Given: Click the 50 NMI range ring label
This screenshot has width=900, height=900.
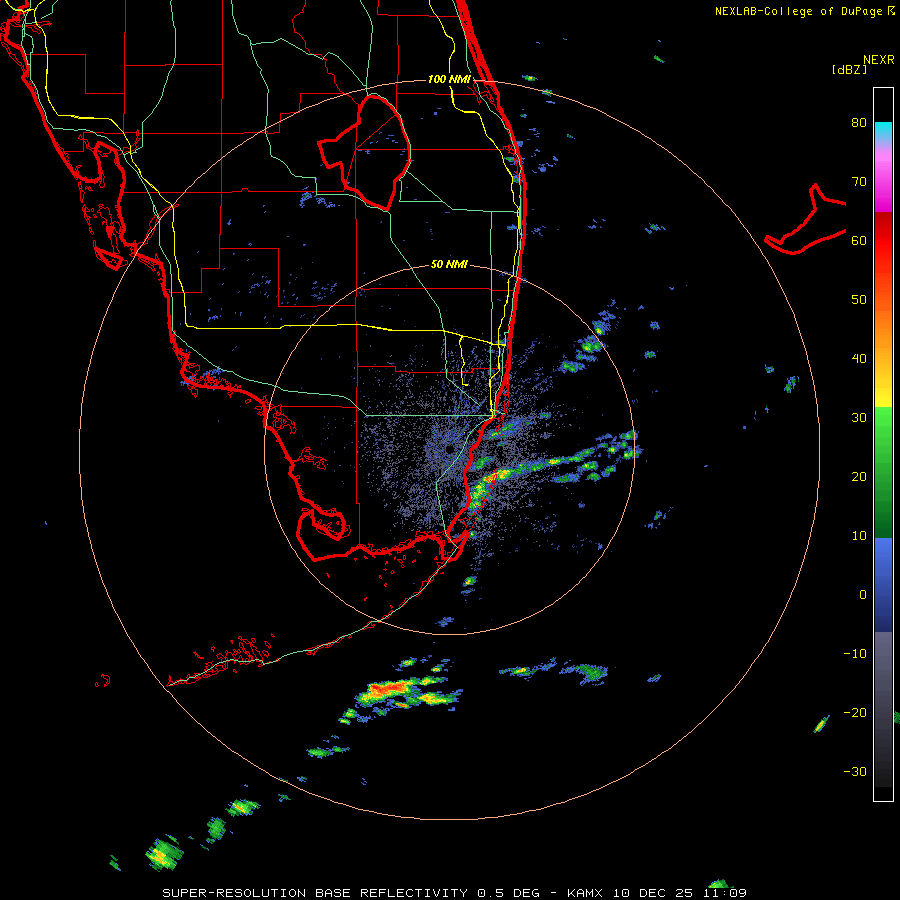Looking at the screenshot, I should [x=449, y=265].
